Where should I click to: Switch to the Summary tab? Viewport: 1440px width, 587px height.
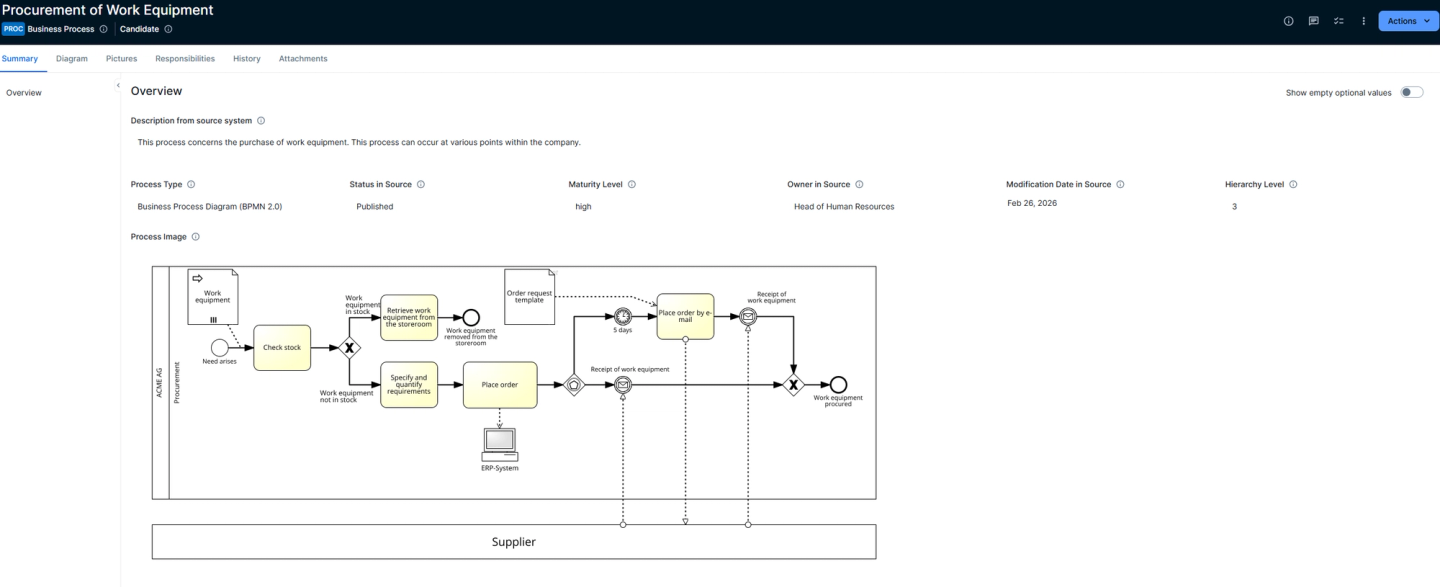19,58
